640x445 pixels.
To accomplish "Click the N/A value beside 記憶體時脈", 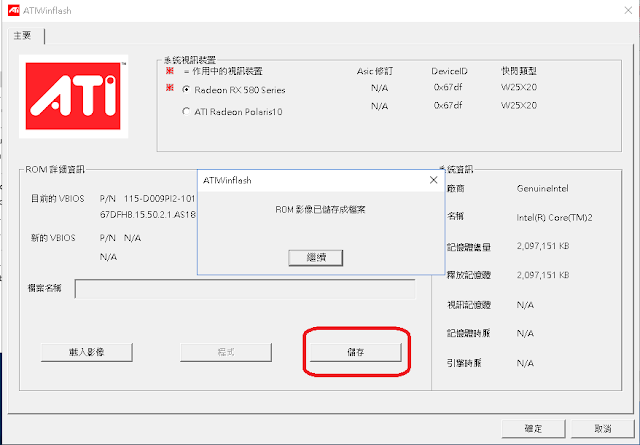I will coord(525,334).
